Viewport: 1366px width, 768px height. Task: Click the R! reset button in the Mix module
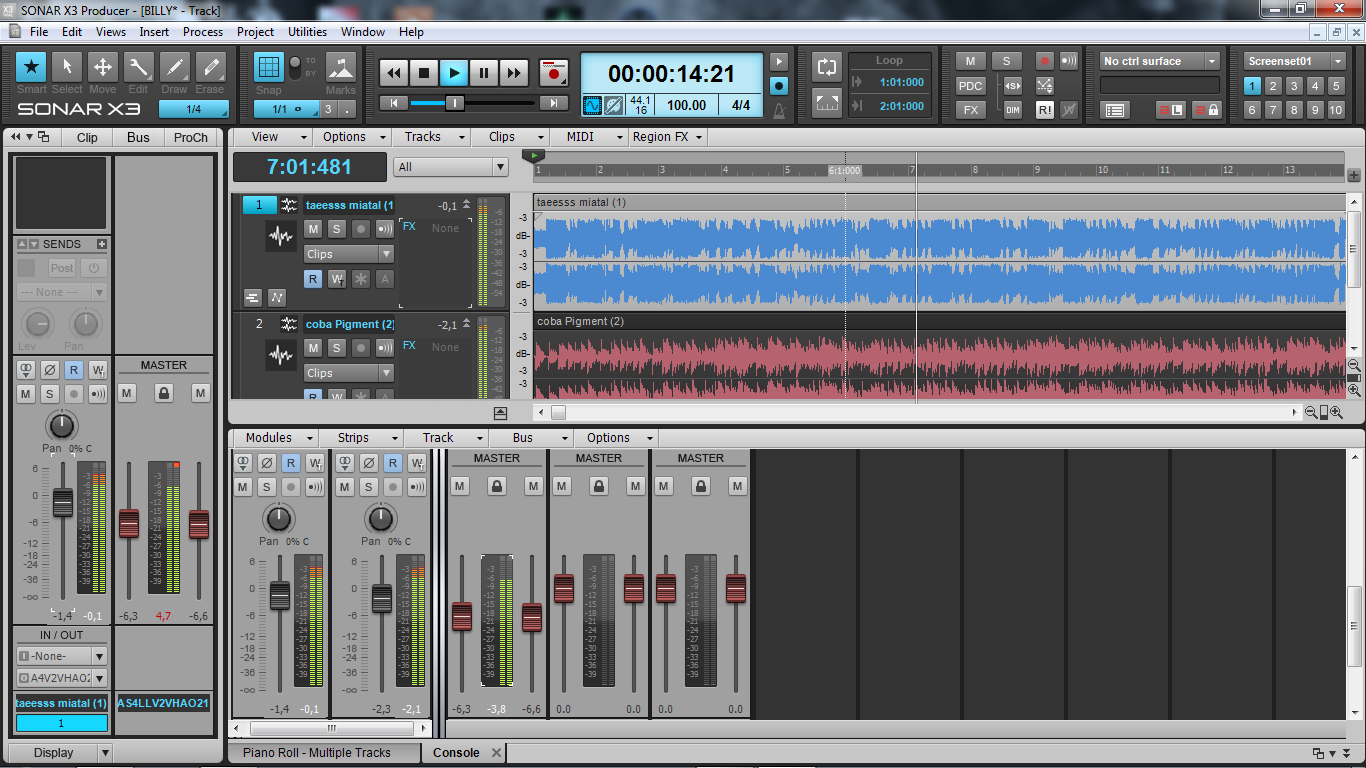1044,110
